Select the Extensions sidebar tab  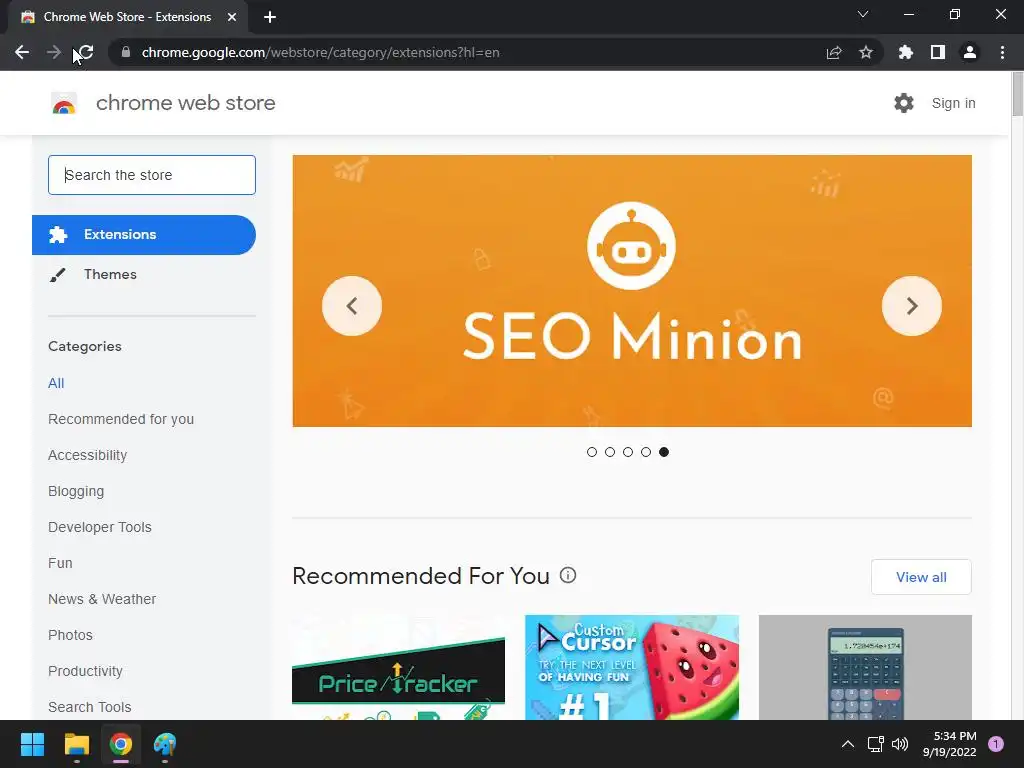144,234
